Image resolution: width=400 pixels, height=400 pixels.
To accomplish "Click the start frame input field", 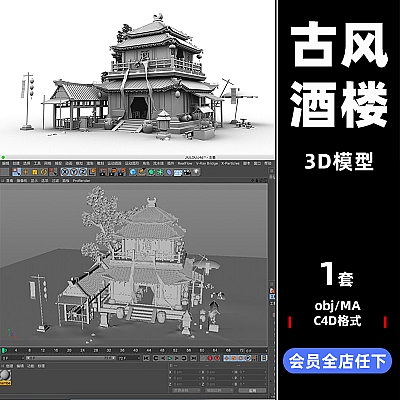I will point(13,358).
